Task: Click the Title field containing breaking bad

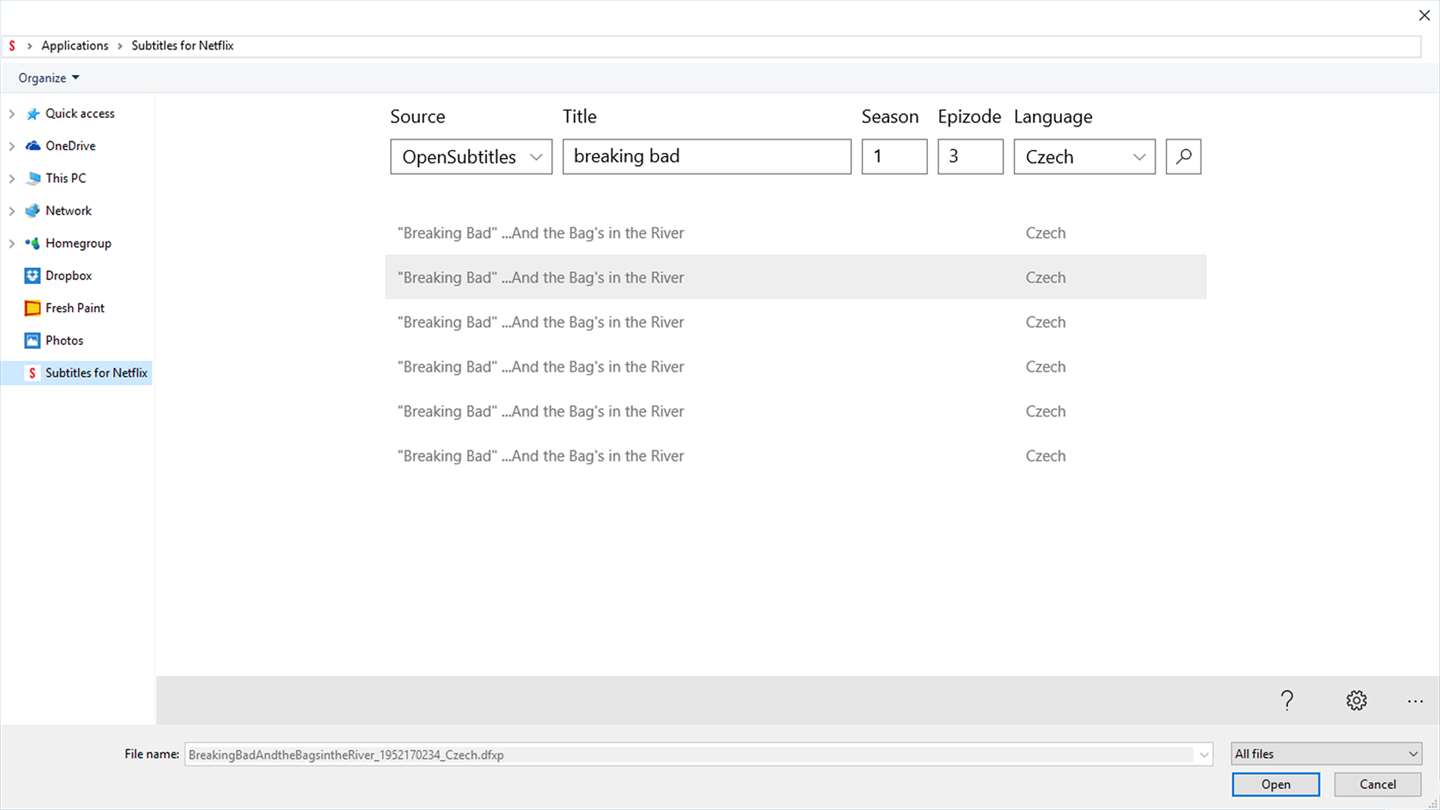Action: click(707, 156)
